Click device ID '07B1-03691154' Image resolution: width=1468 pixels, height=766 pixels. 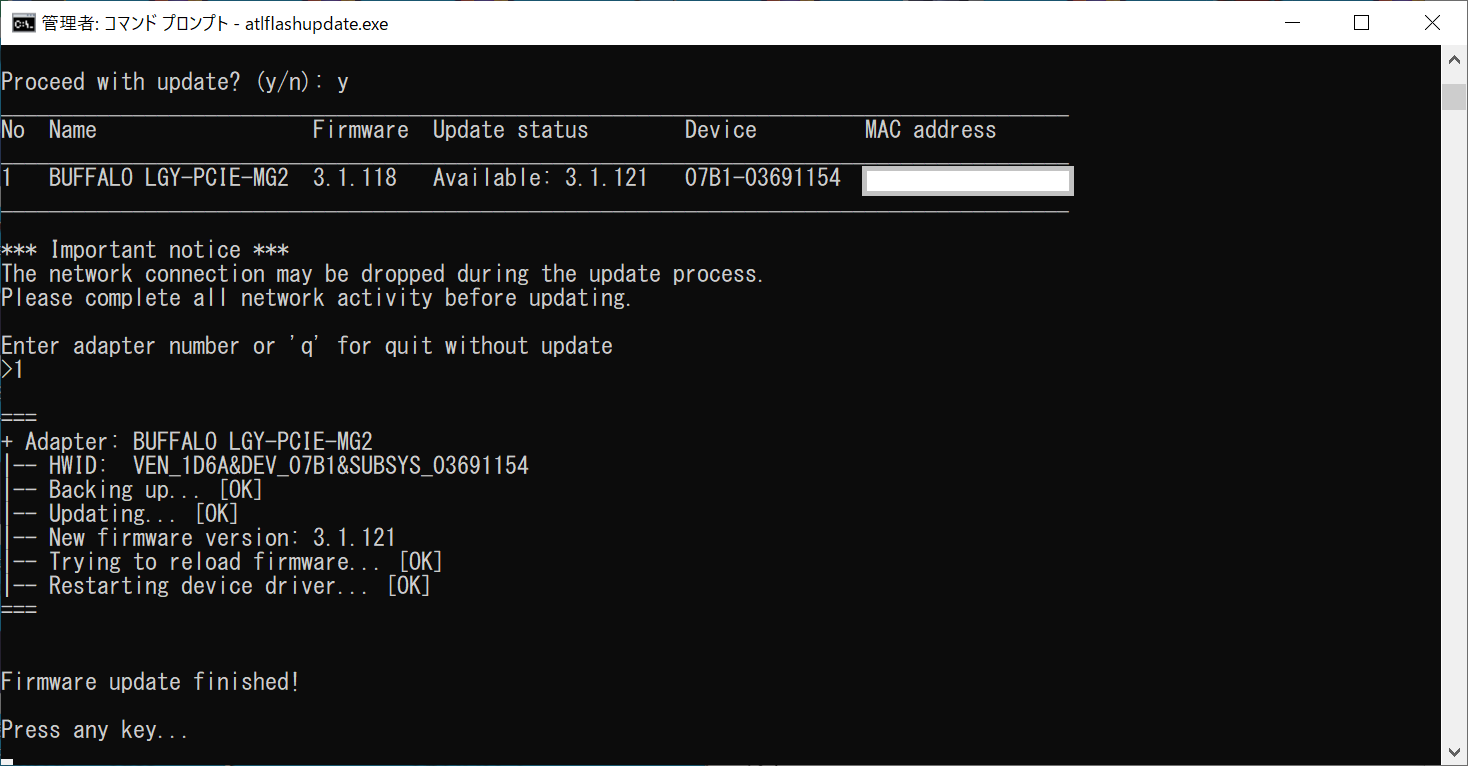pos(762,178)
